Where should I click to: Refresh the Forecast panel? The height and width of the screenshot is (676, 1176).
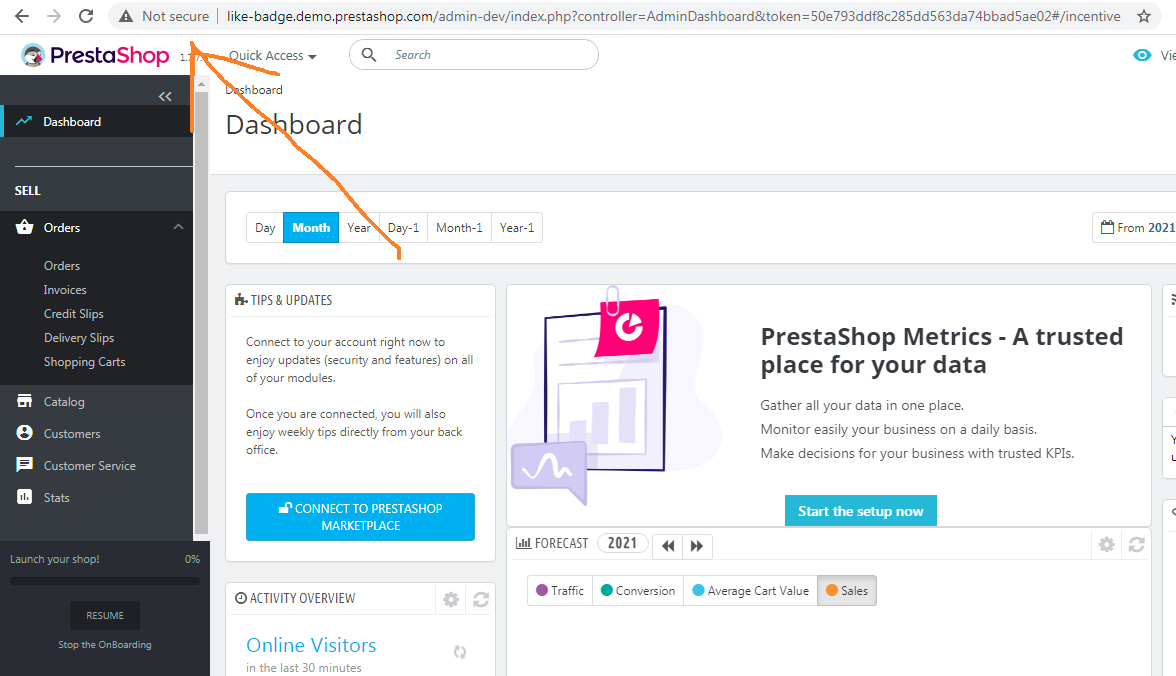(x=1136, y=545)
